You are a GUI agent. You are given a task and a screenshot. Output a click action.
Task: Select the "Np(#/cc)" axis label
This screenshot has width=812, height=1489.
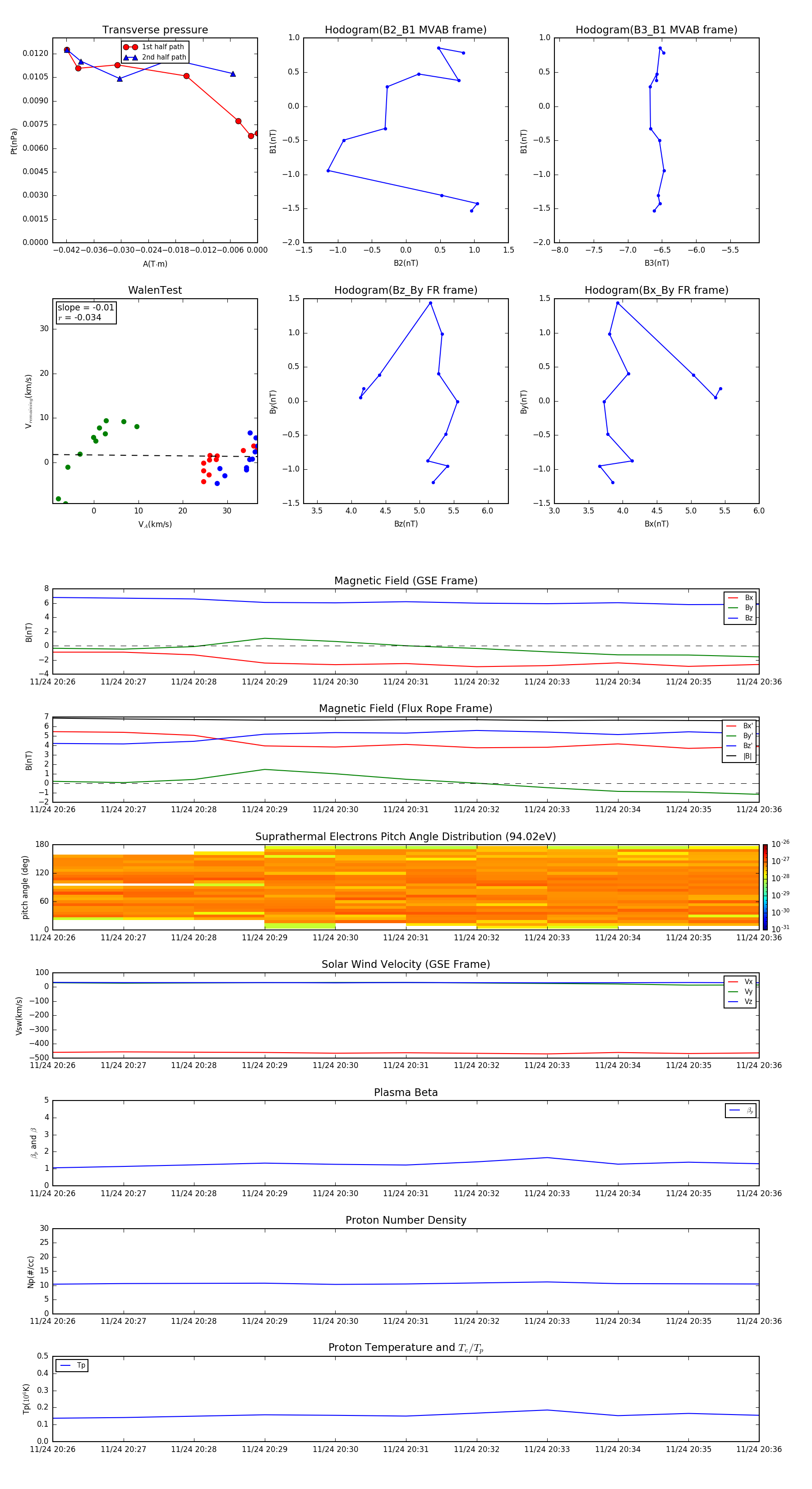(x=31, y=1272)
